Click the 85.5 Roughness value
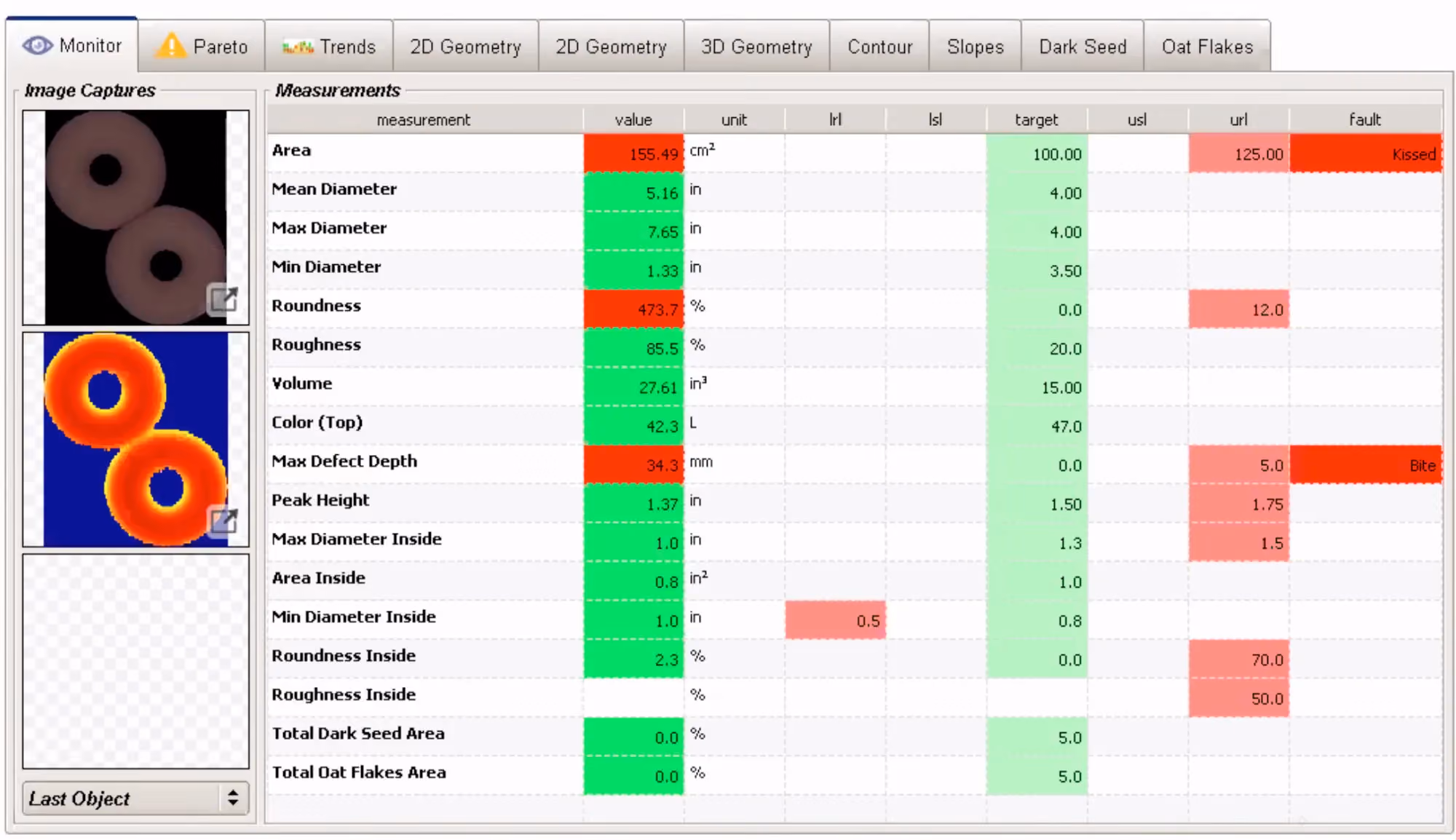1456x840 pixels. tap(633, 348)
